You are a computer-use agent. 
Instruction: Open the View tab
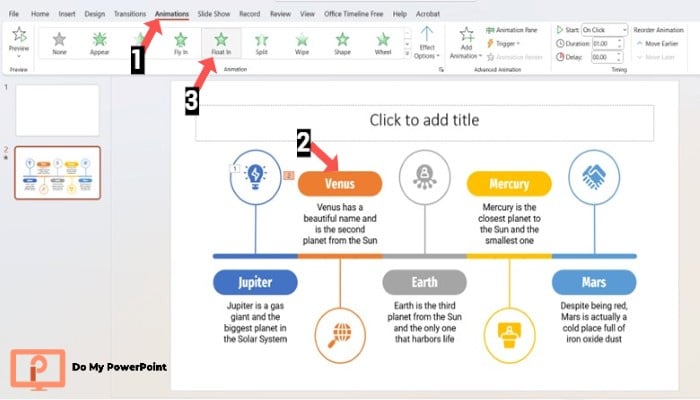(x=307, y=14)
